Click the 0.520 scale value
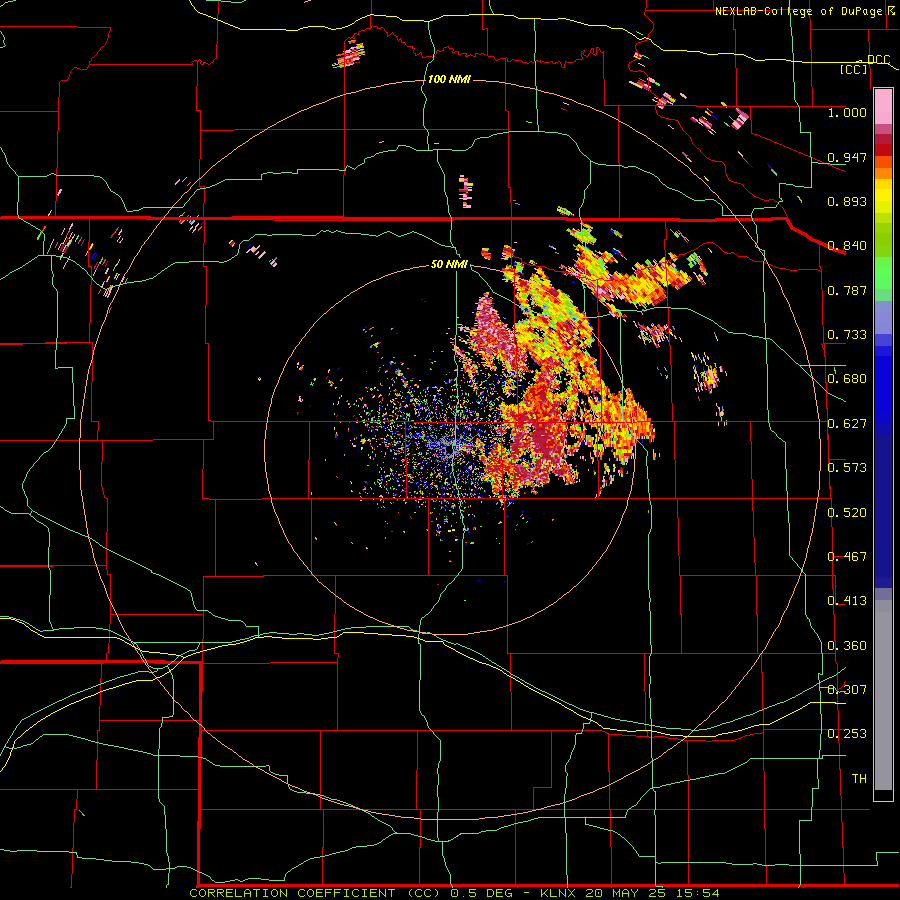 pyautogui.click(x=847, y=513)
